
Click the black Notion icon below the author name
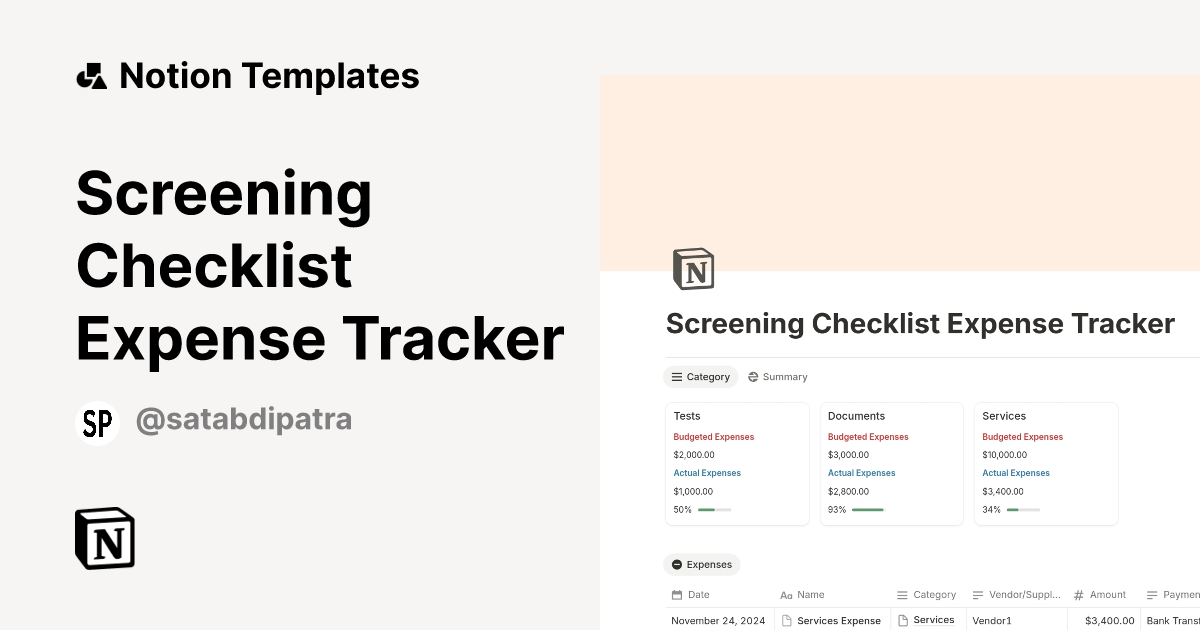coord(103,538)
